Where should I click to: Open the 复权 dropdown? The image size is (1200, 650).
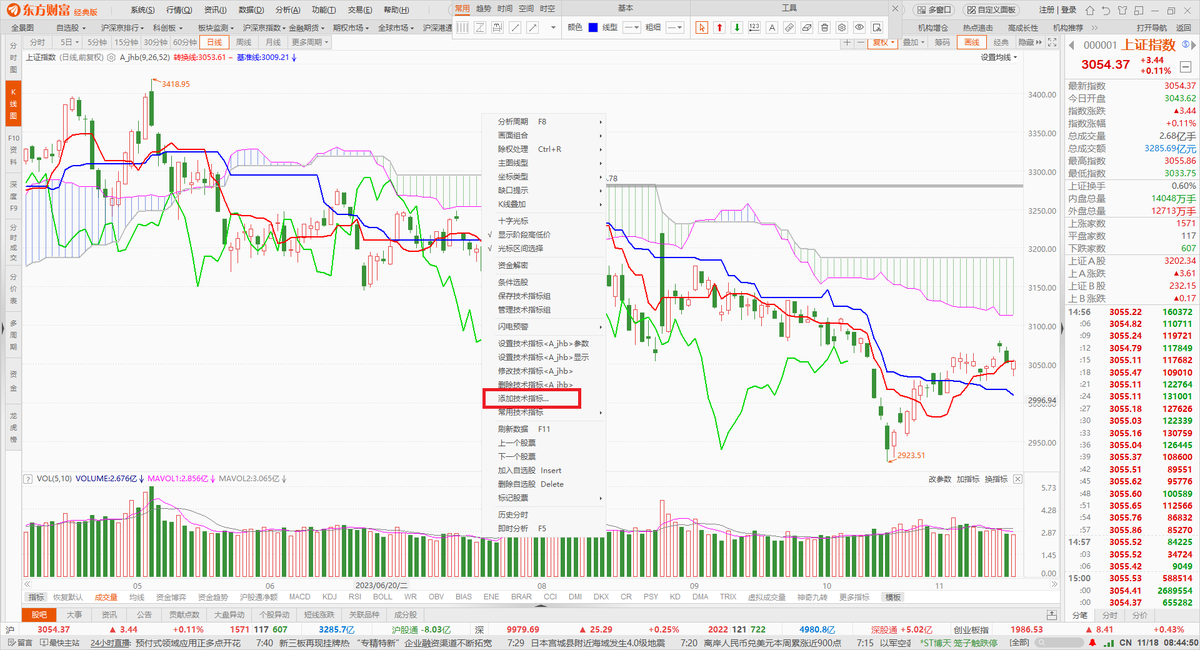point(880,42)
